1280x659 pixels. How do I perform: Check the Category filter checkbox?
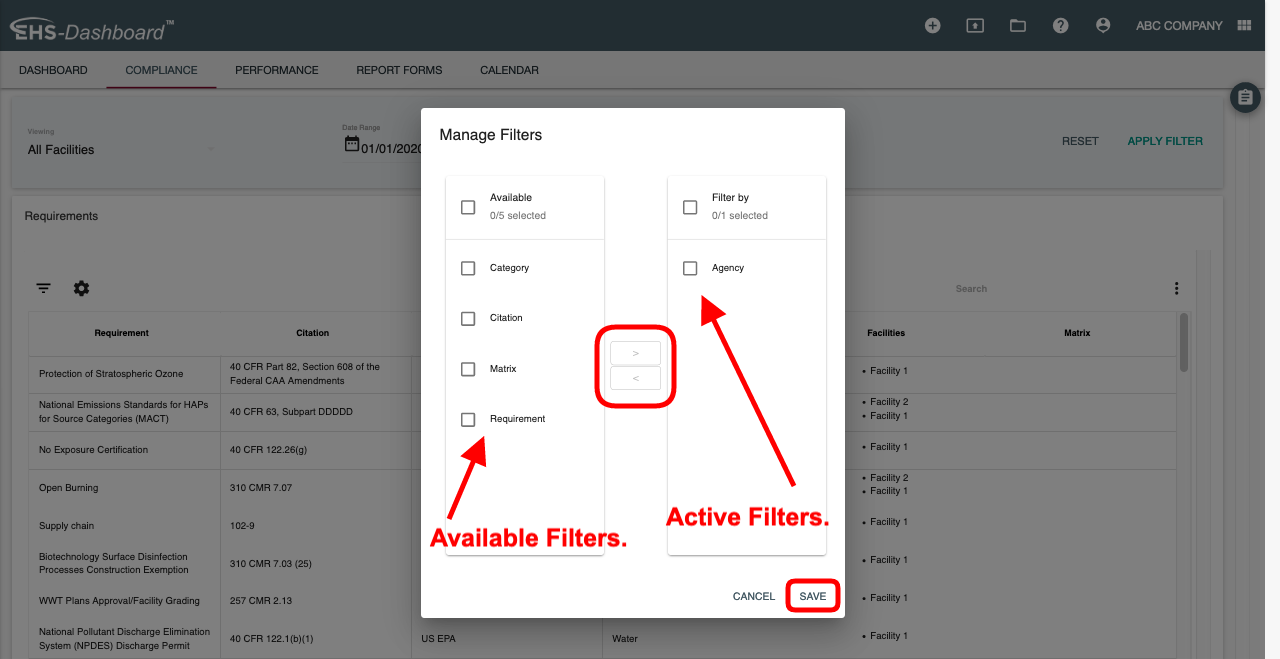[468, 268]
